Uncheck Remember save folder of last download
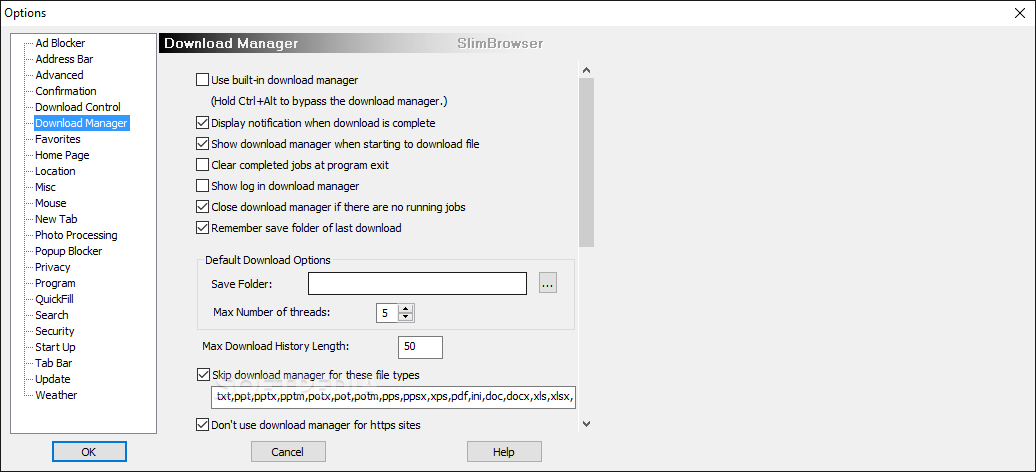1036x472 pixels. pos(203,229)
